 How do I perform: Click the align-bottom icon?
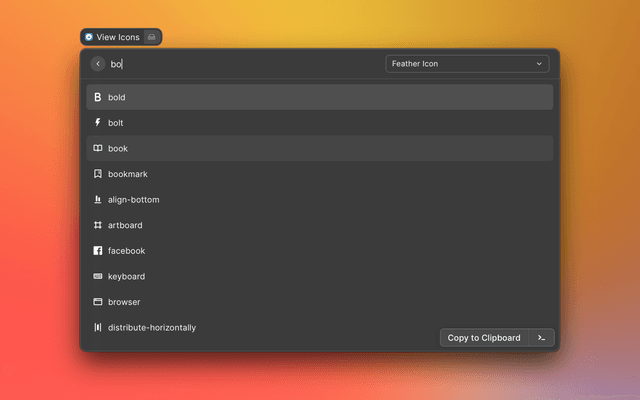98,200
